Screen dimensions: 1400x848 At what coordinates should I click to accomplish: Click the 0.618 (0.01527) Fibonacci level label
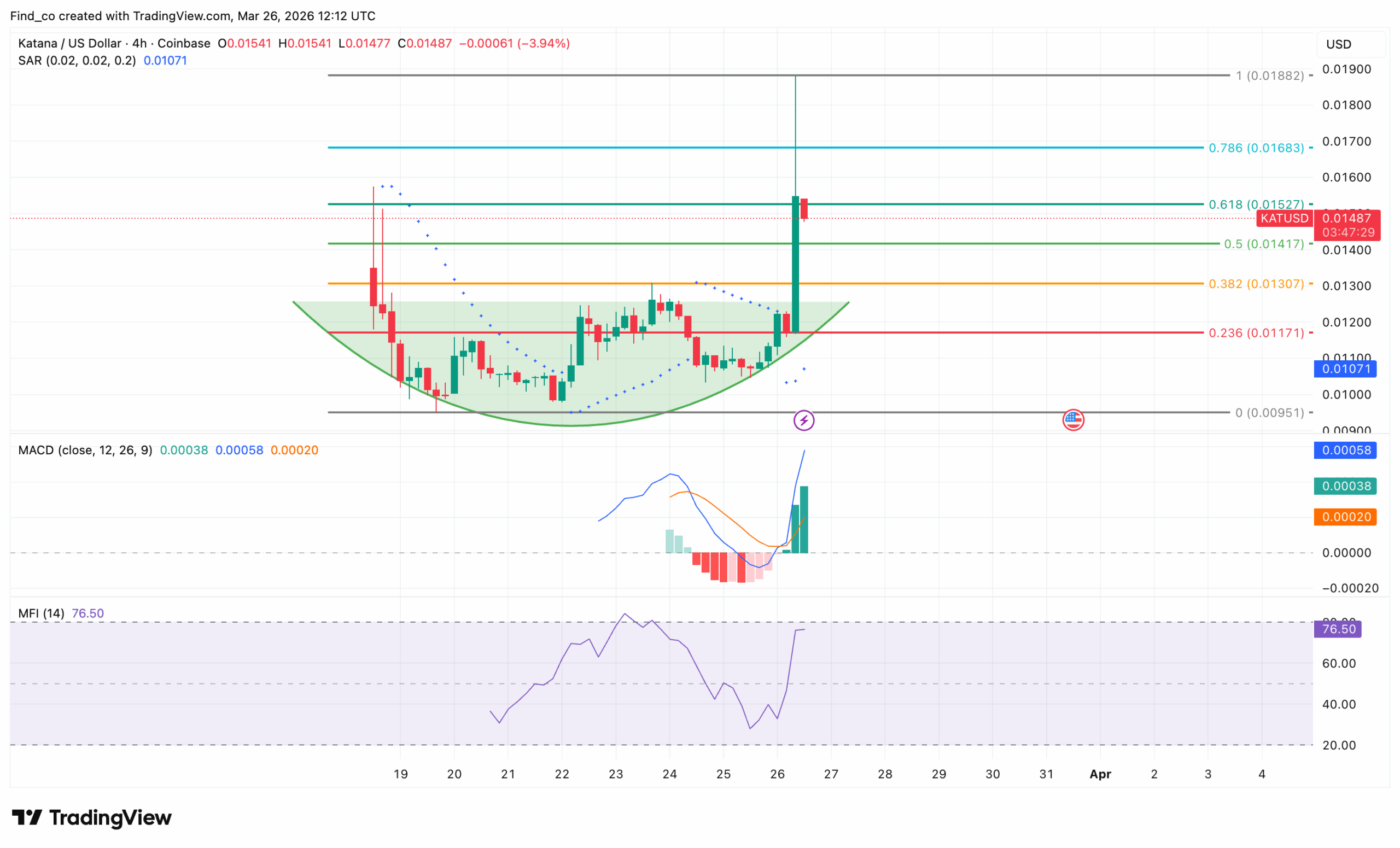(1256, 204)
